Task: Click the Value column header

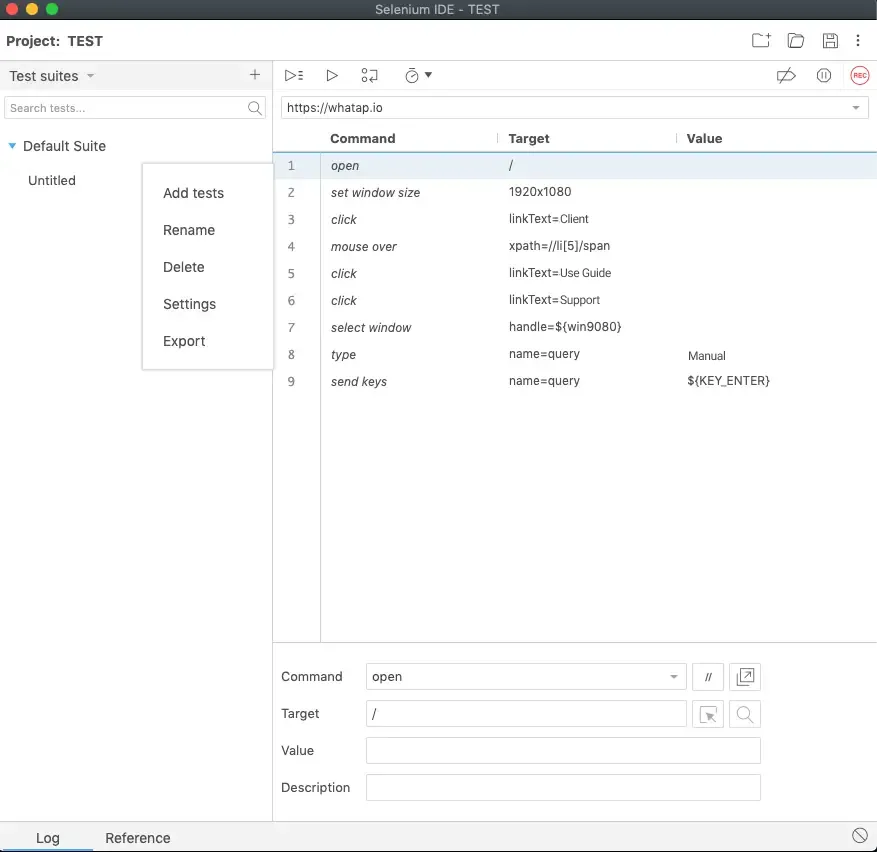Action: click(704, 138)
